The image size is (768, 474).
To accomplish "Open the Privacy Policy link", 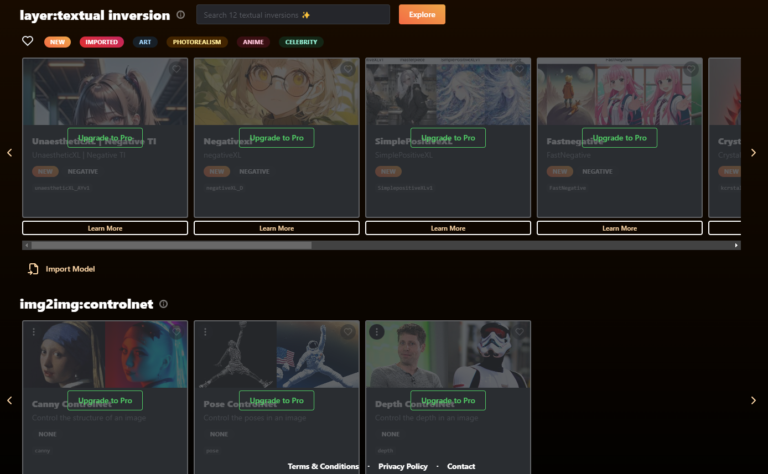I will [403, 466].
